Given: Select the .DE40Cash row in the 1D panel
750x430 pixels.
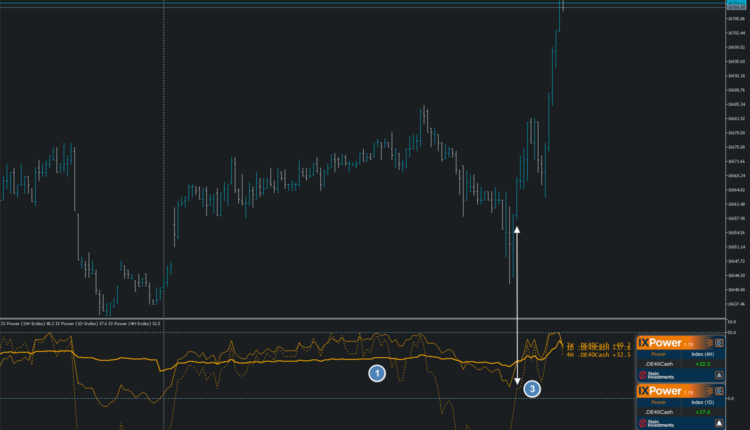Looking at the screenshot, I should (x=659, y=411).
